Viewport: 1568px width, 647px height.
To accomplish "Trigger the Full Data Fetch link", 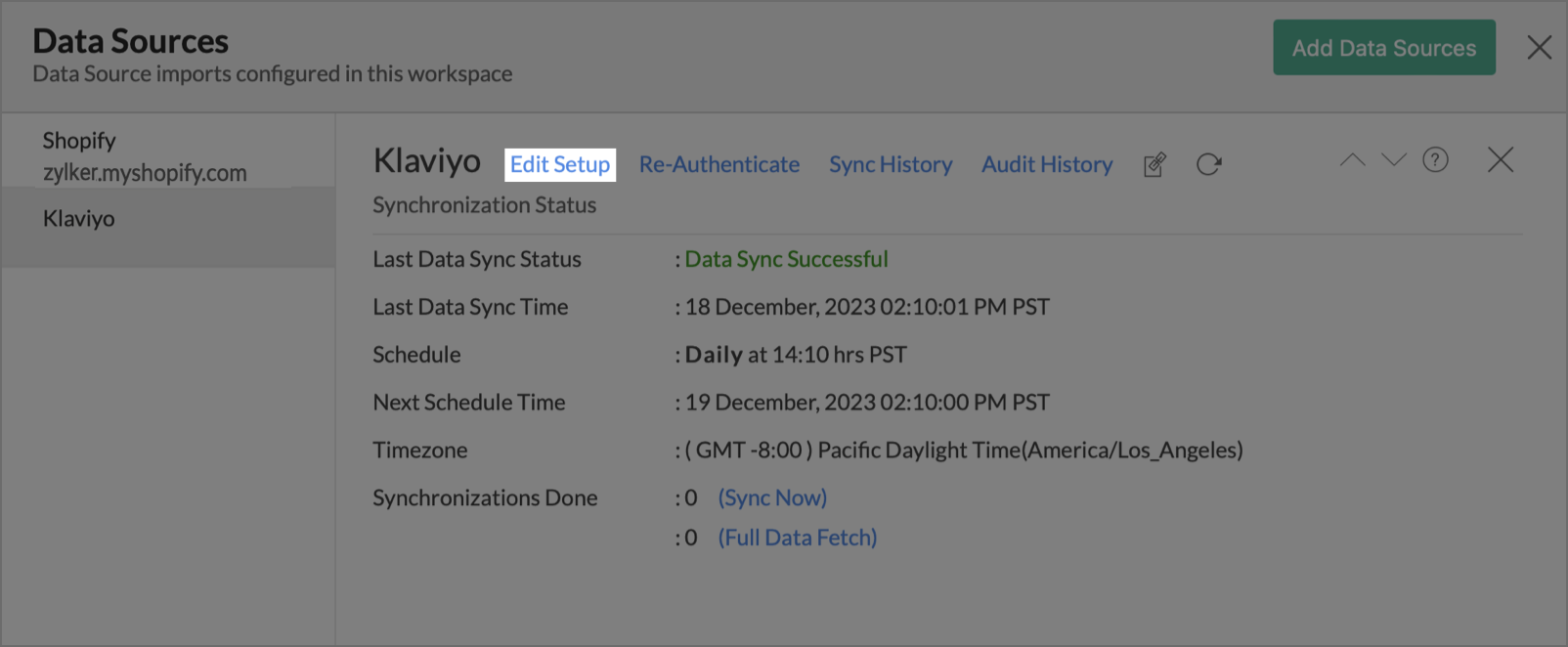I will pos(798,538).
